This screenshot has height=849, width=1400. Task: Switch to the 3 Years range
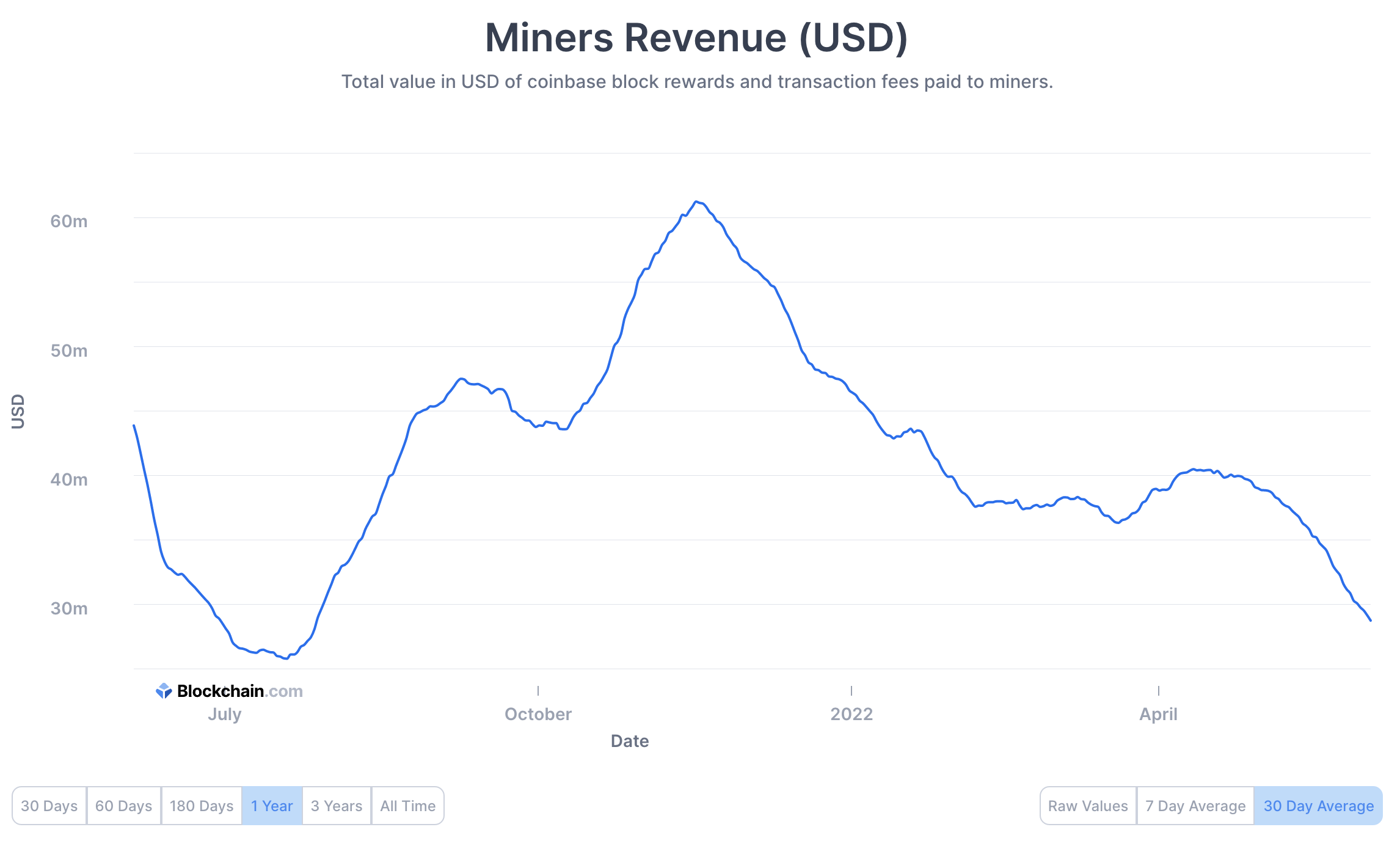pos(337,806)
